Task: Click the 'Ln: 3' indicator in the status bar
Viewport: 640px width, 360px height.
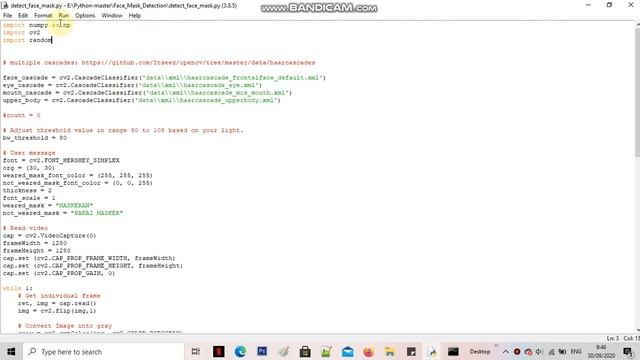Action: pyautogui.click(x=613, y=338)
